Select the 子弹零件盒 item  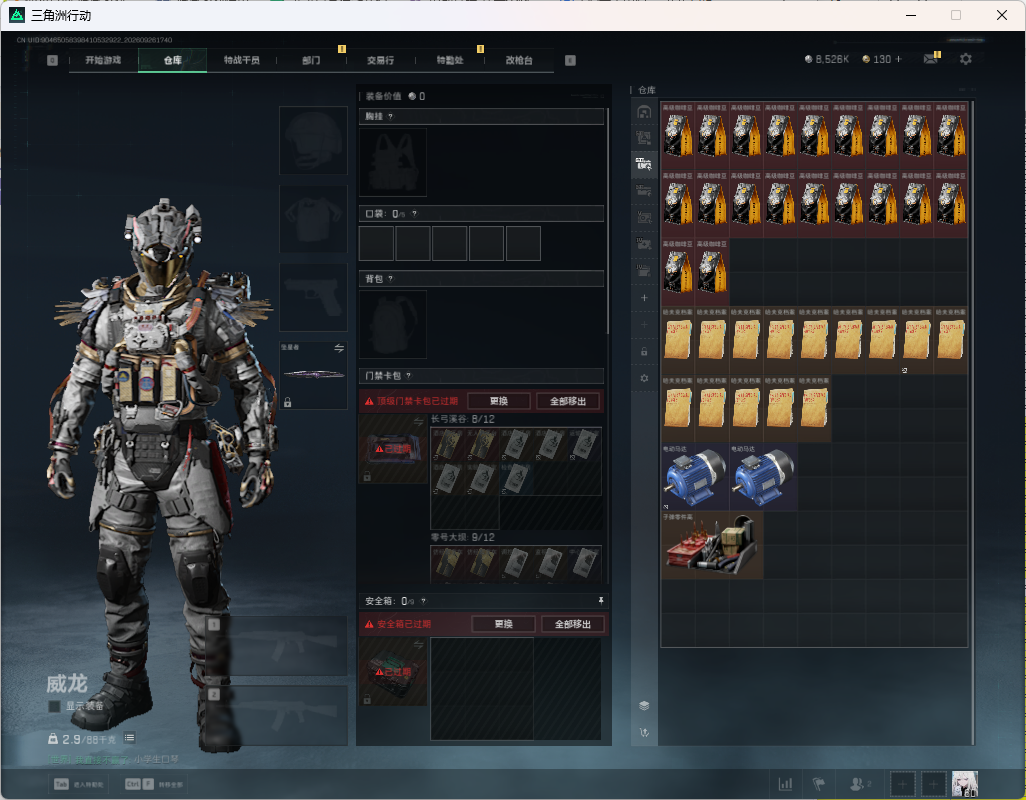point(712,545)
